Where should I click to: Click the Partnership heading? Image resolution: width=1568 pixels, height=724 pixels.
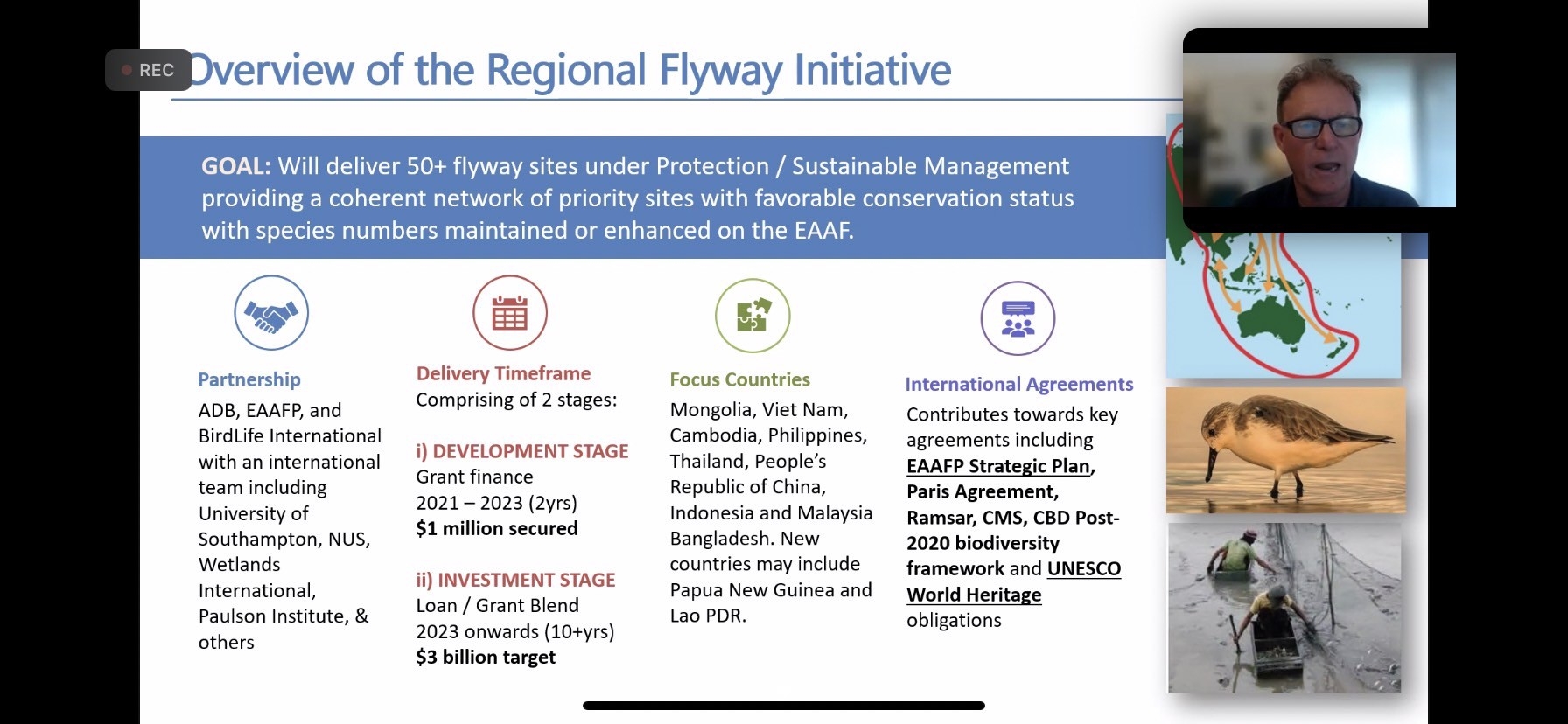click(x=249, y=379)
